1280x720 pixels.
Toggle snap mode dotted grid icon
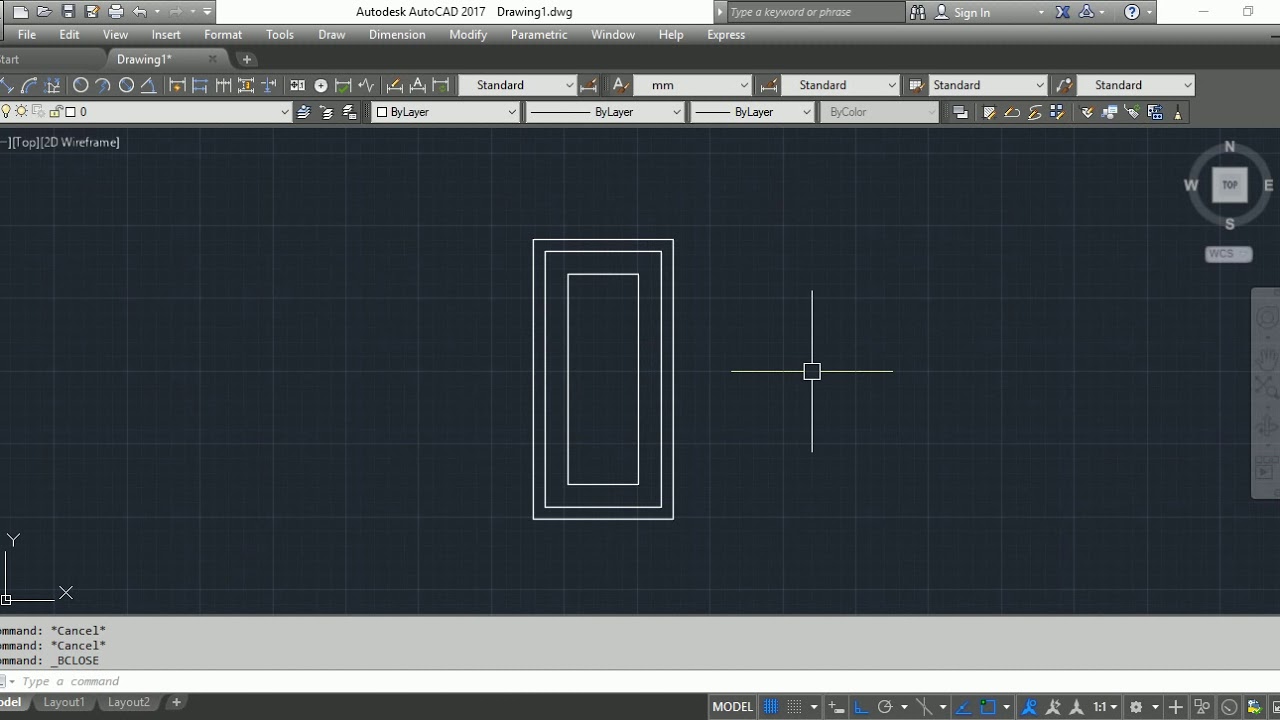coord(794,706)
